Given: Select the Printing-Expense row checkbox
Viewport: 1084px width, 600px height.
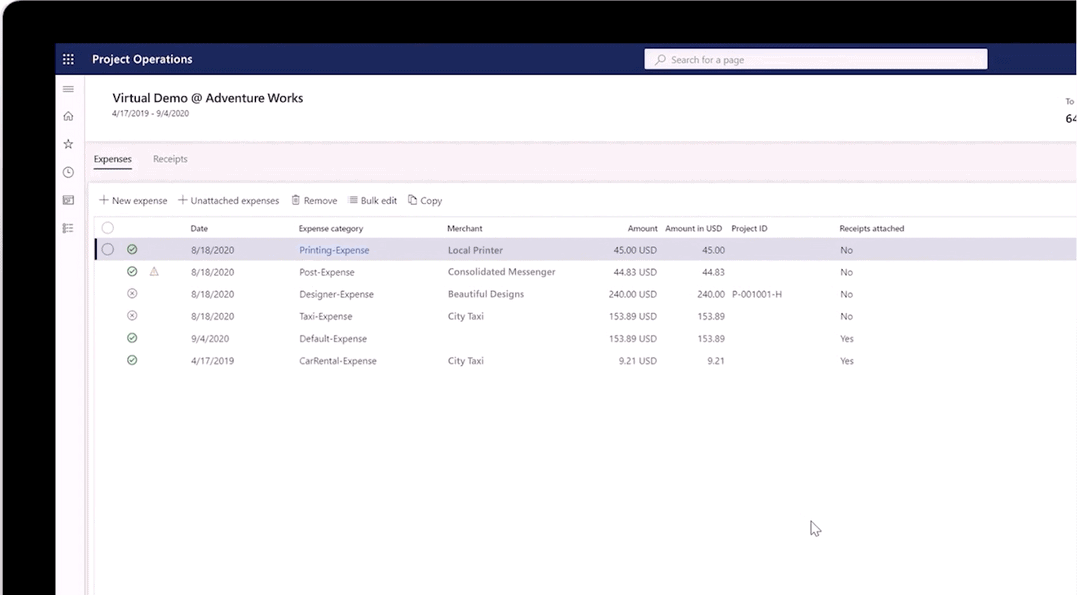Looking at the screenshot, I should [x=108, y=250].
